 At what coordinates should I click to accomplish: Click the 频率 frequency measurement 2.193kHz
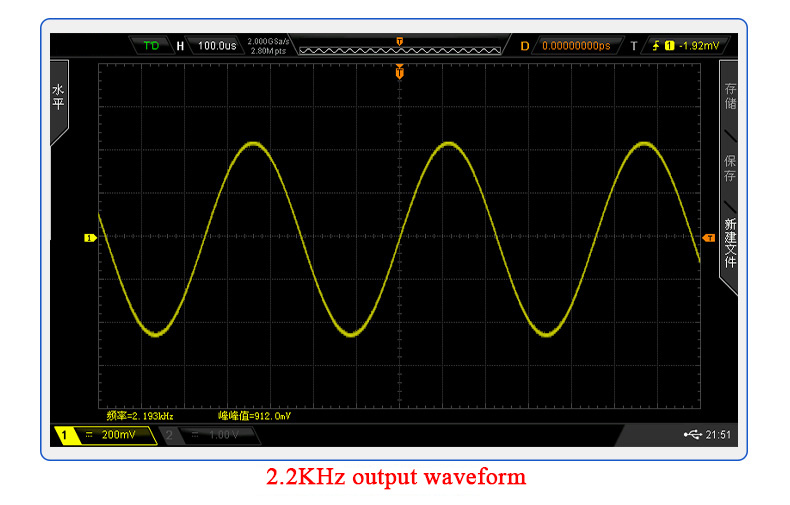[141, 415]
